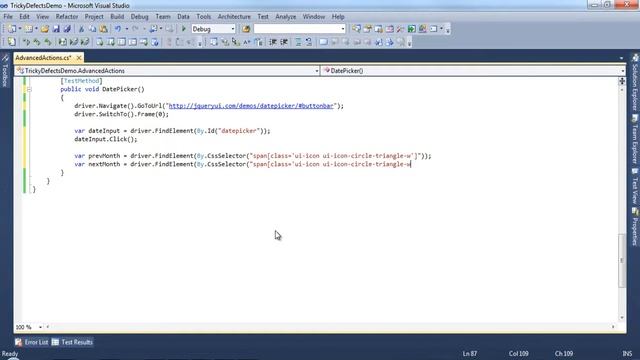Viewport: 640px width, 360px height.
Task: Click 'Col 109' in the status bar
Action: click(x=518, y=353)
